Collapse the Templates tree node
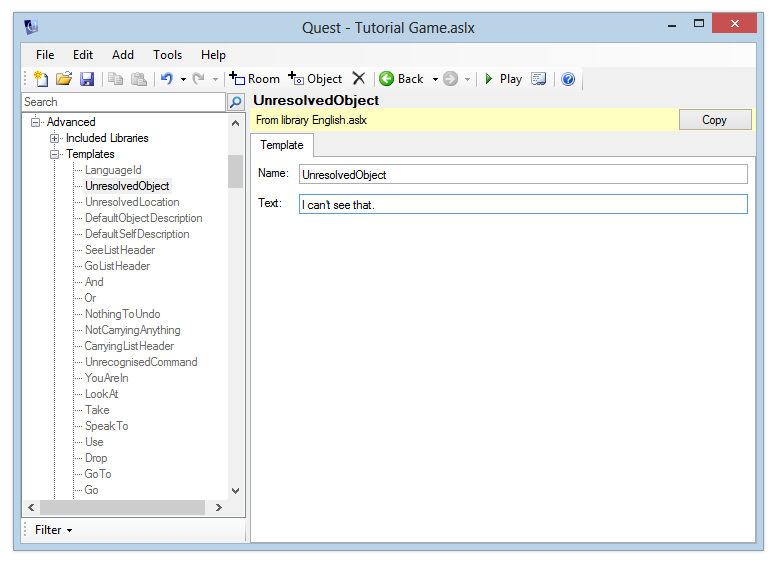Screen dimensions: 777x566 [x=55, y=154]
